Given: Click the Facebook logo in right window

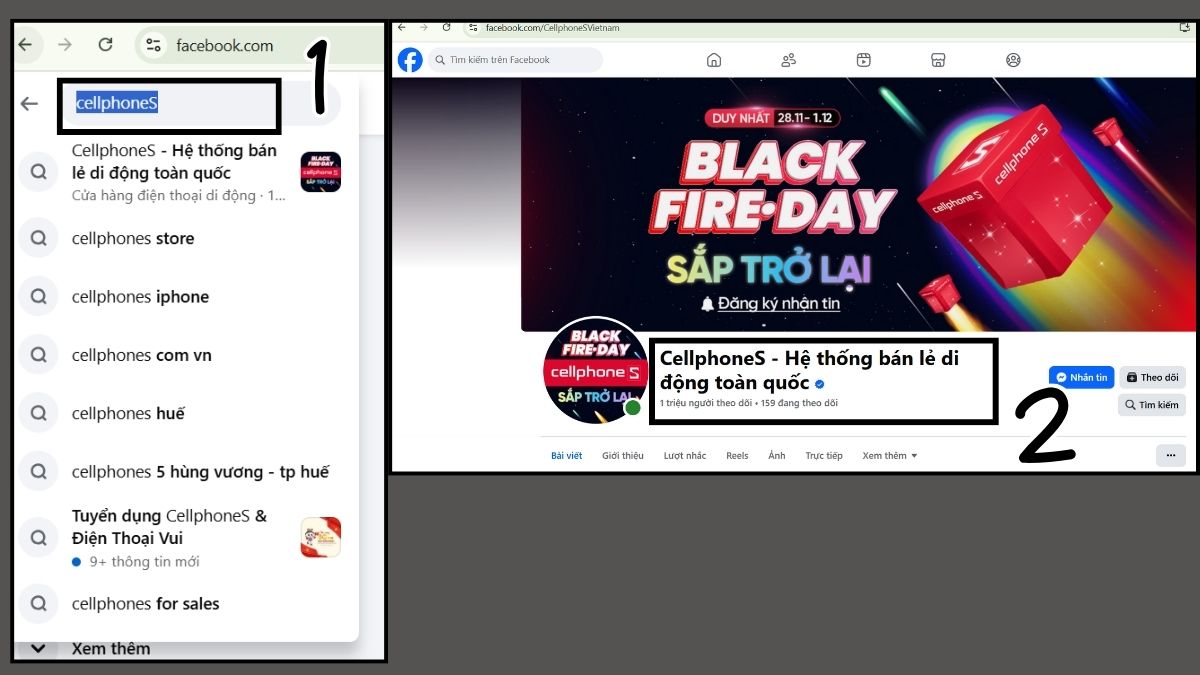Looking at the screenshot, I should [410, 60].
